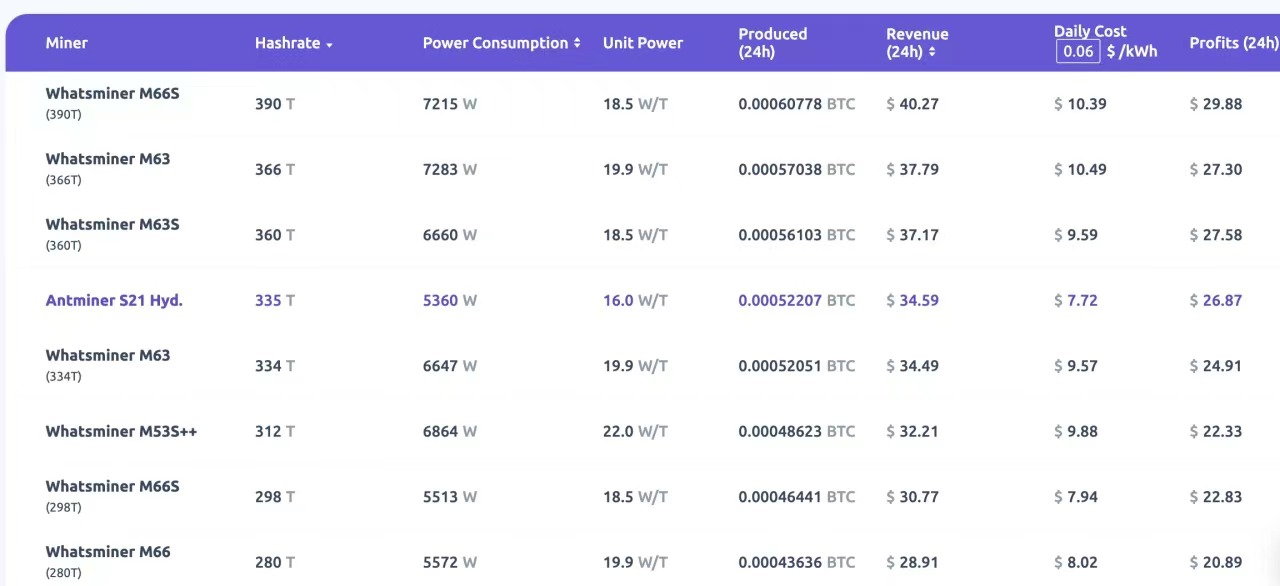Image resolution: width=1280 pixels, height=586 pixels.
Task: Select the Daily Cost header label
Action: (x=1090, y=31)
